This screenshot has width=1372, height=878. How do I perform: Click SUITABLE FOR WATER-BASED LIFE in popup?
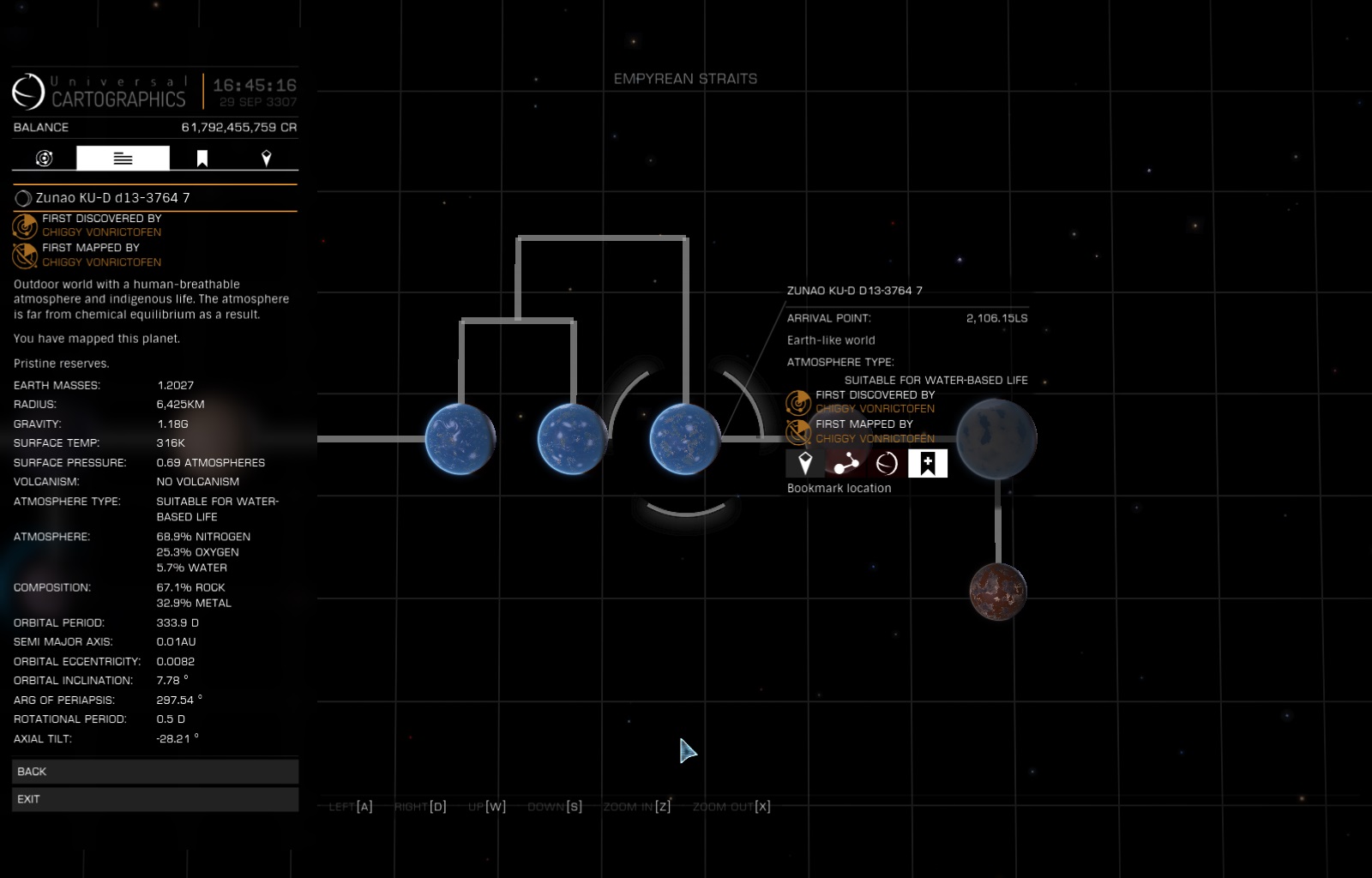pos(936,380)
